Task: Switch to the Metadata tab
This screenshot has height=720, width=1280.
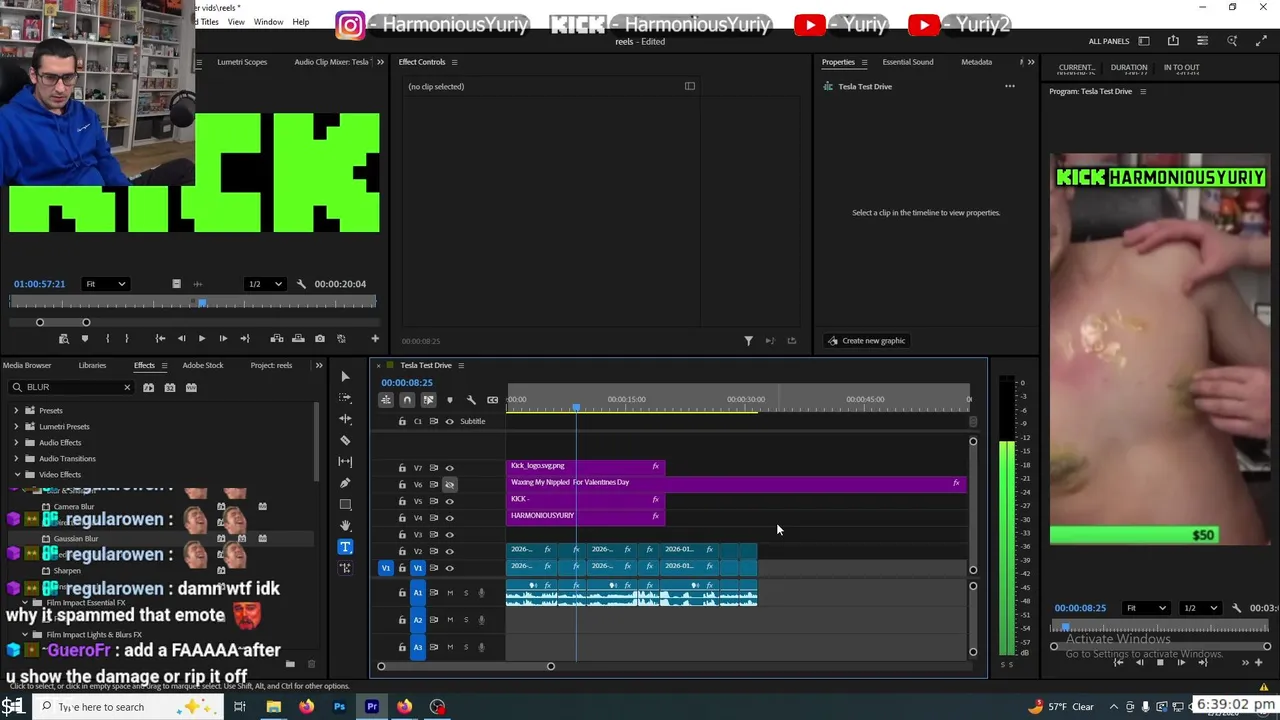Action: (x=977, y=62)
